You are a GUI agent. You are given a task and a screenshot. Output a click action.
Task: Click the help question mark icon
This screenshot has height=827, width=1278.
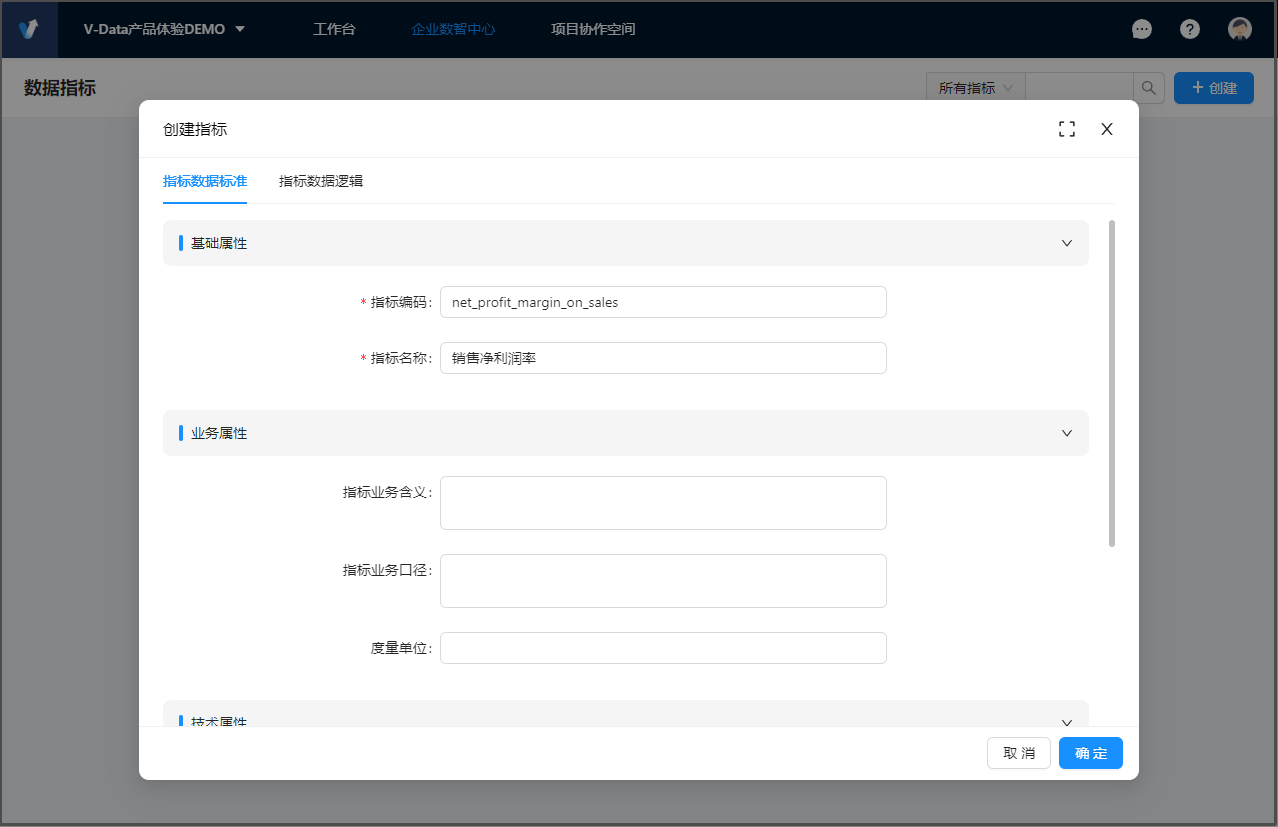point(1189,29)
